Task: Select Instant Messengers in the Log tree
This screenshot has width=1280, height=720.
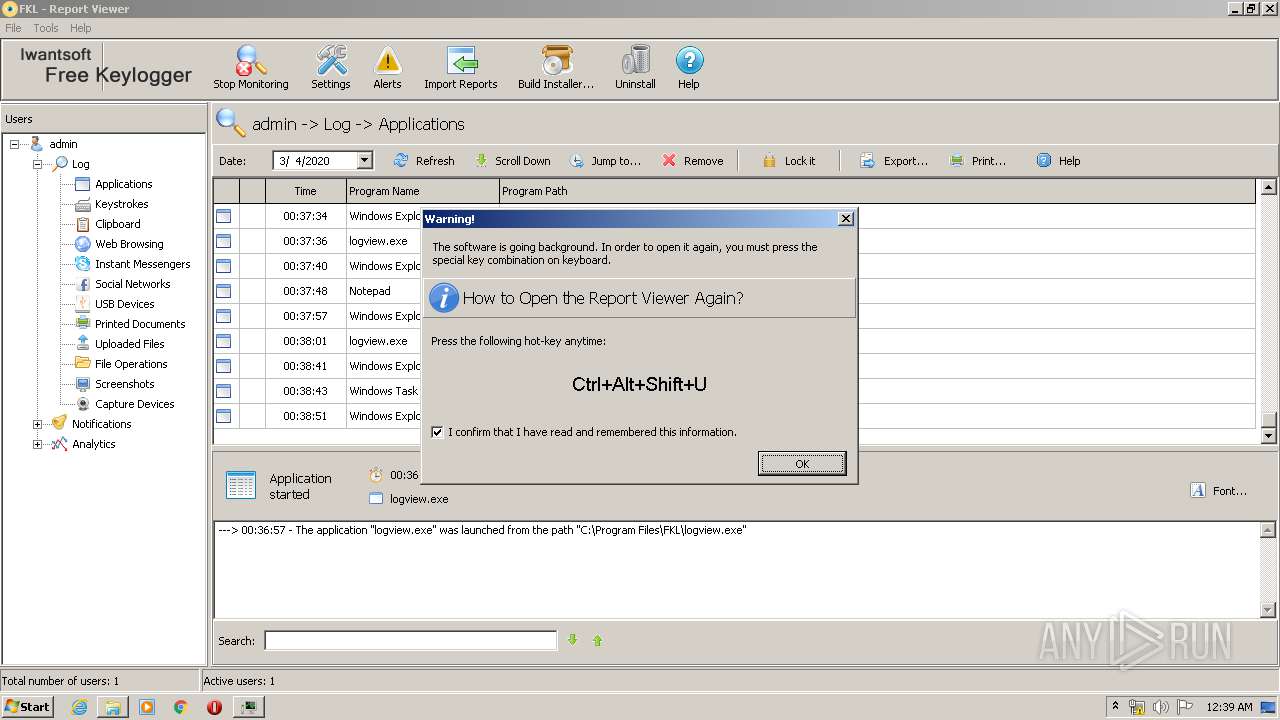Action: pyautogui.click(x=142, y=264)
